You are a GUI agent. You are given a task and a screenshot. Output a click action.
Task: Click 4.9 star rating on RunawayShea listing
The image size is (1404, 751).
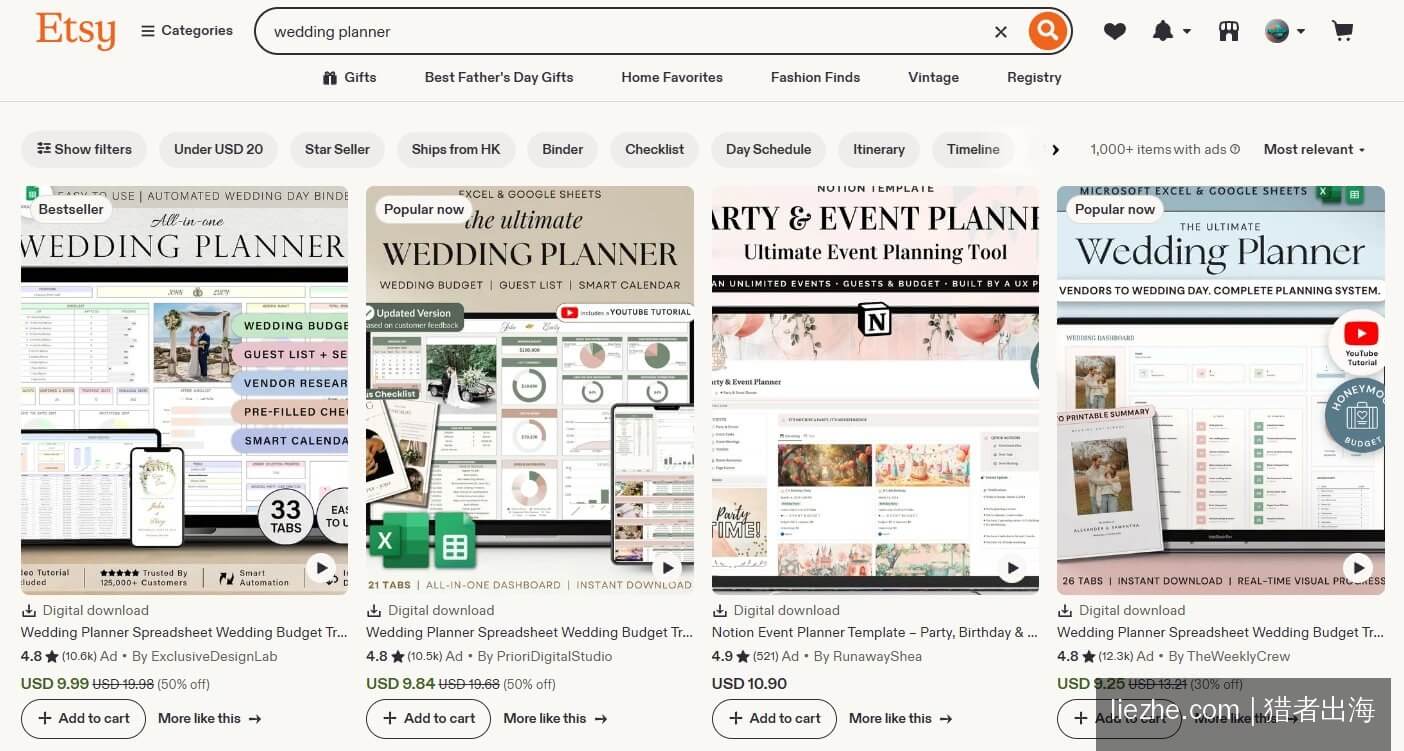tap(745, 656)
